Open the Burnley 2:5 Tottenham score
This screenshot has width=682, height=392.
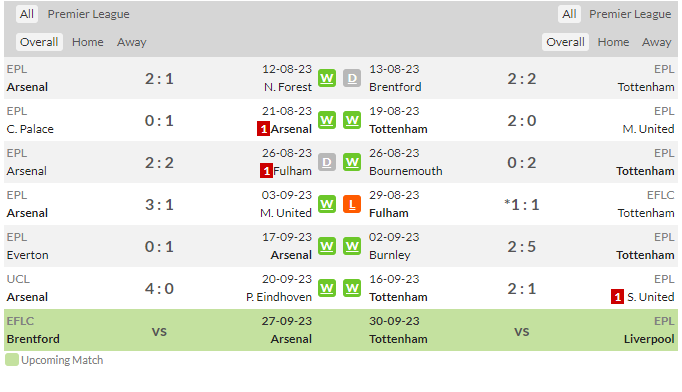click(522, 247)
